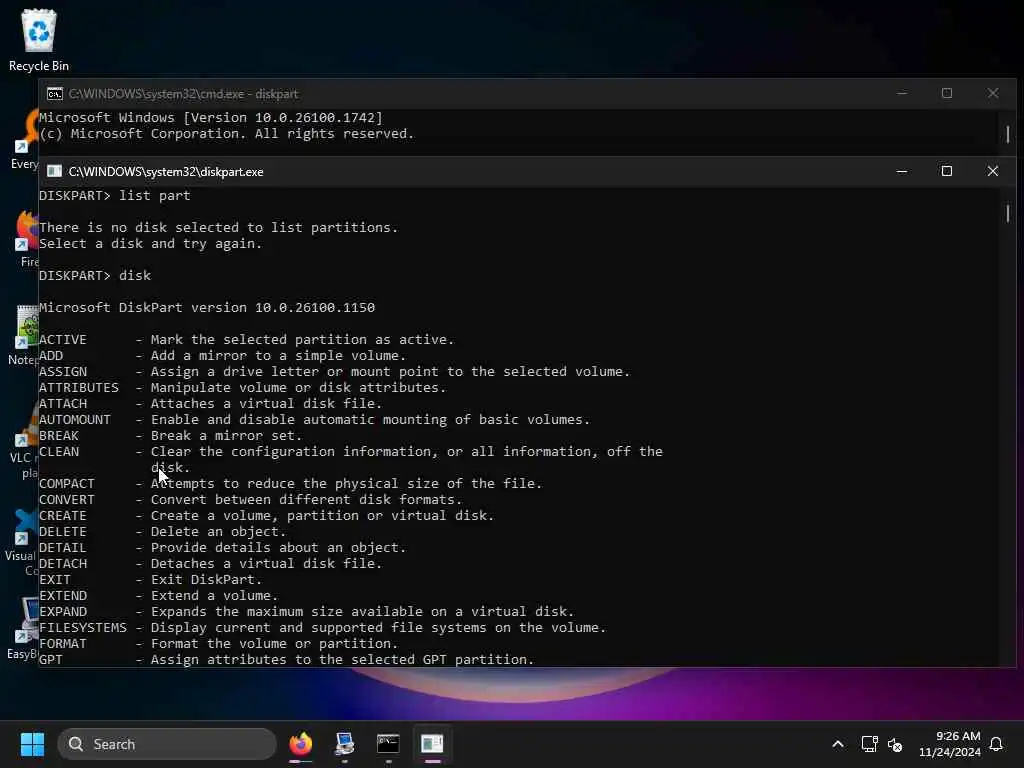The width and height of the screenshot is (1024, 768).
Task: Click the ATTRIBUTES command row
Action: coord(242,387)
